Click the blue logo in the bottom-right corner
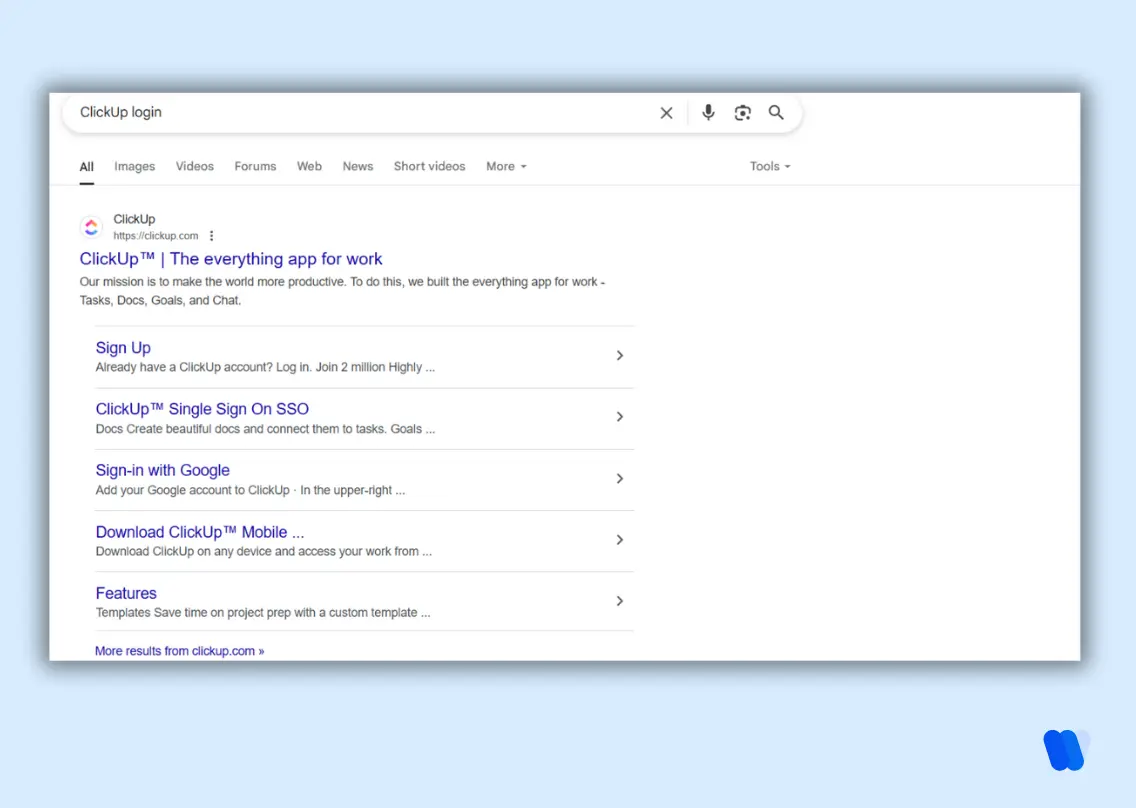This screenshot has width=1136, height=808. click(1065, 750)
